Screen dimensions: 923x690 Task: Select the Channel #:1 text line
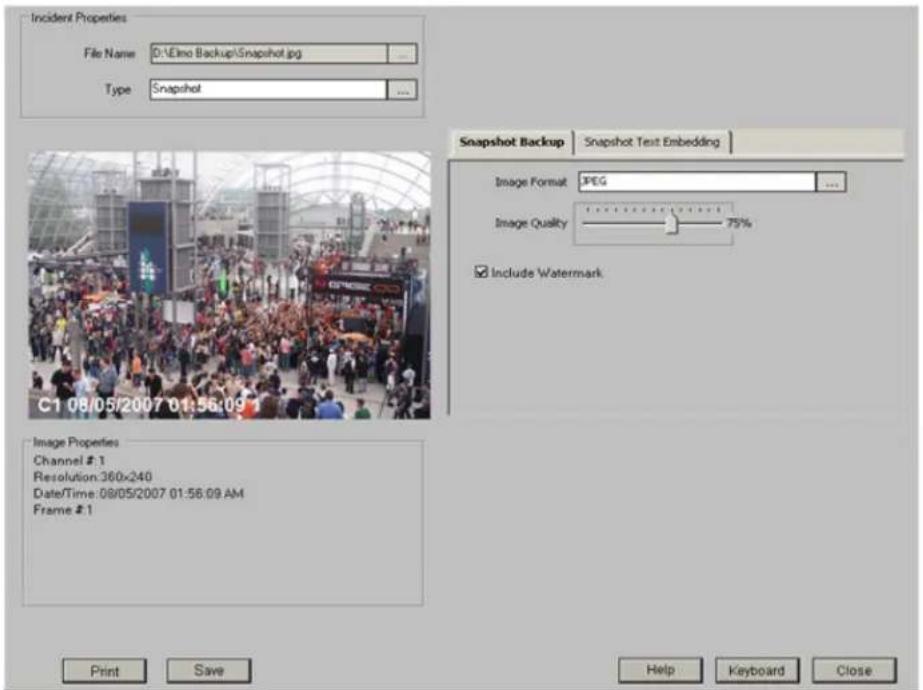coord(69,460)
